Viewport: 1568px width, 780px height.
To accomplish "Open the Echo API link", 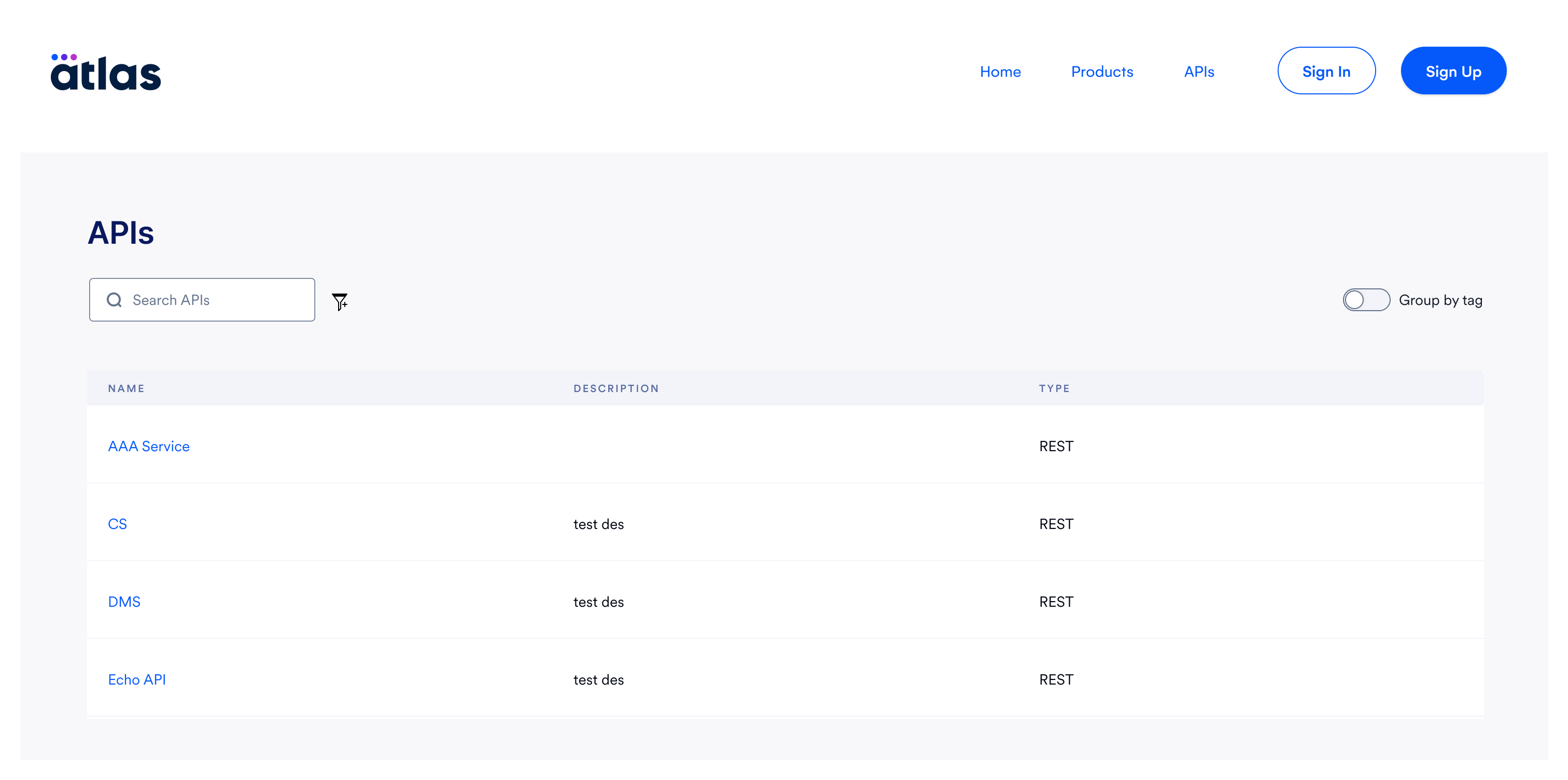I will [x=137, y=679].
